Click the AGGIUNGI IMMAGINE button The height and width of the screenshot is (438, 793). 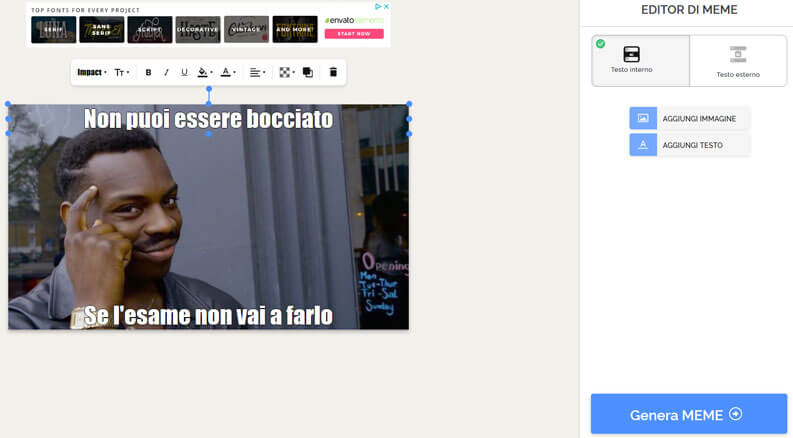coord(689,118)
